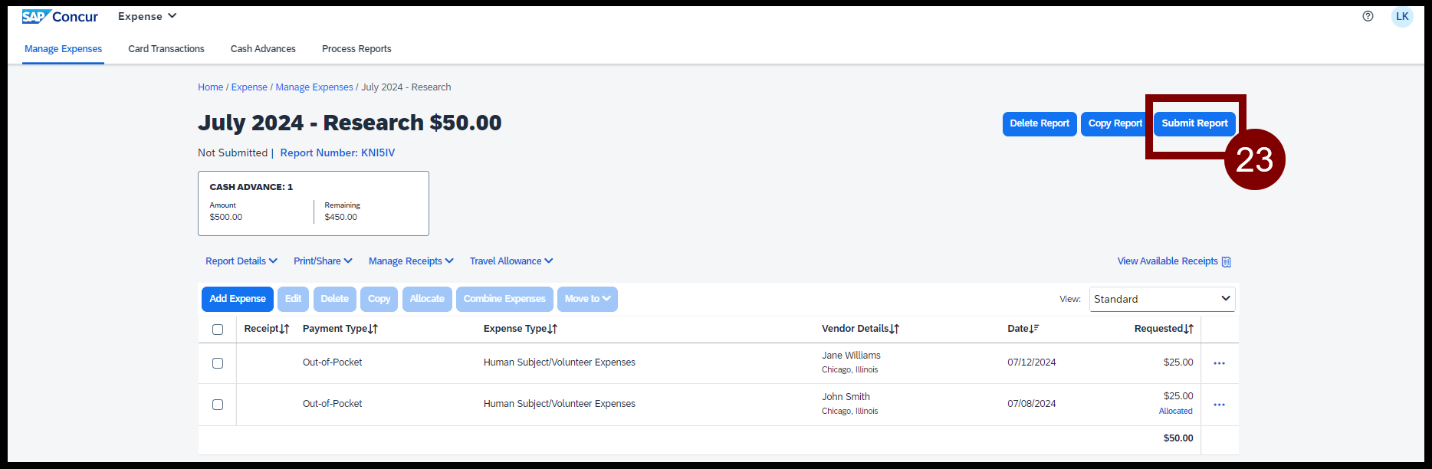
Task: Go to Expense breadcrumb link
Action: click(249, 88)
